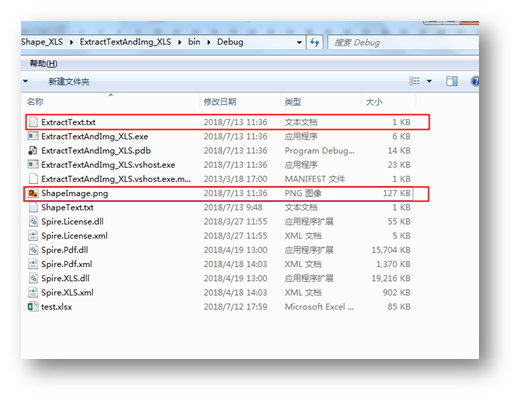Select the file name Spire.License.xml
Viewport: 521px width, 401px height.
point(74,236)
